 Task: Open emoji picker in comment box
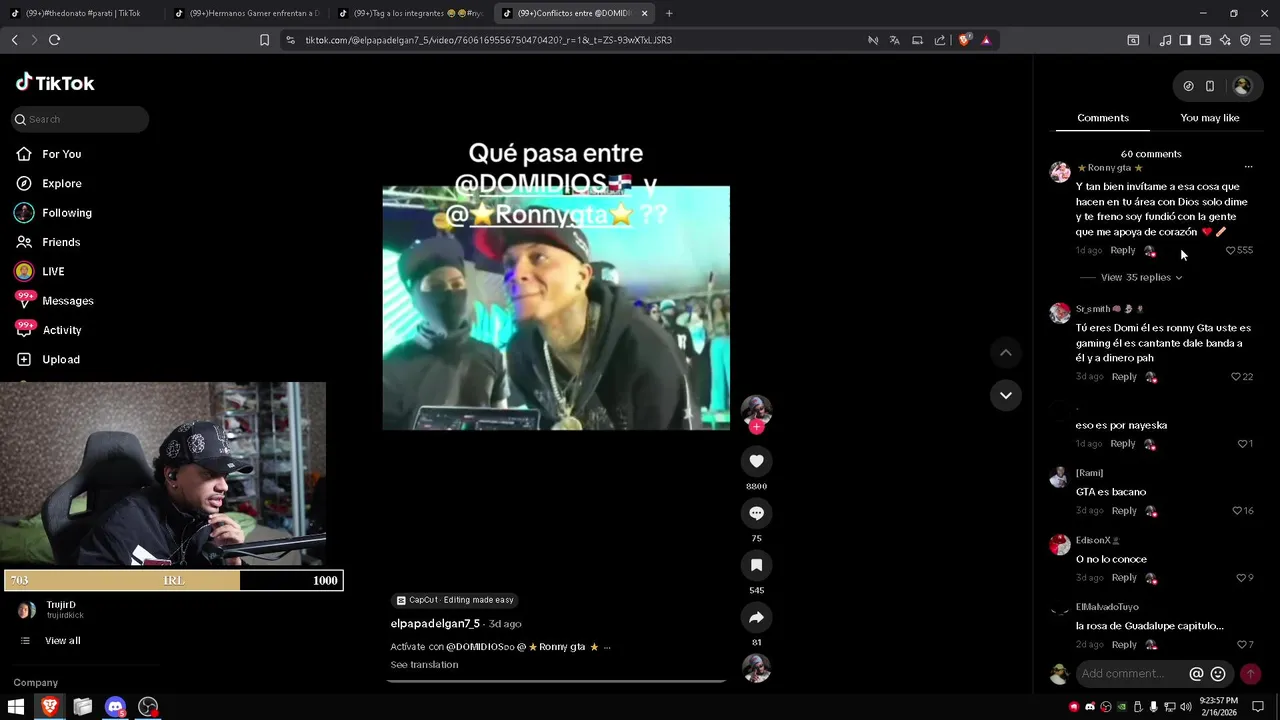point(1218,674)
